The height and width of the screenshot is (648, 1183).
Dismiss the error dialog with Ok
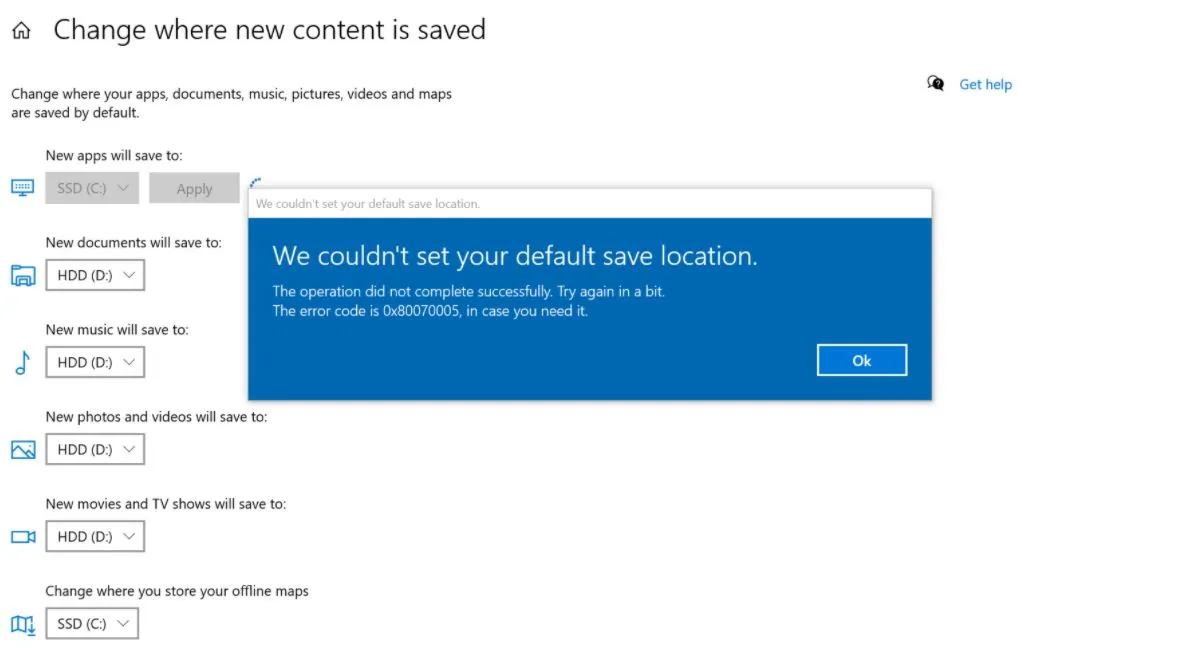tap(862, 361)
